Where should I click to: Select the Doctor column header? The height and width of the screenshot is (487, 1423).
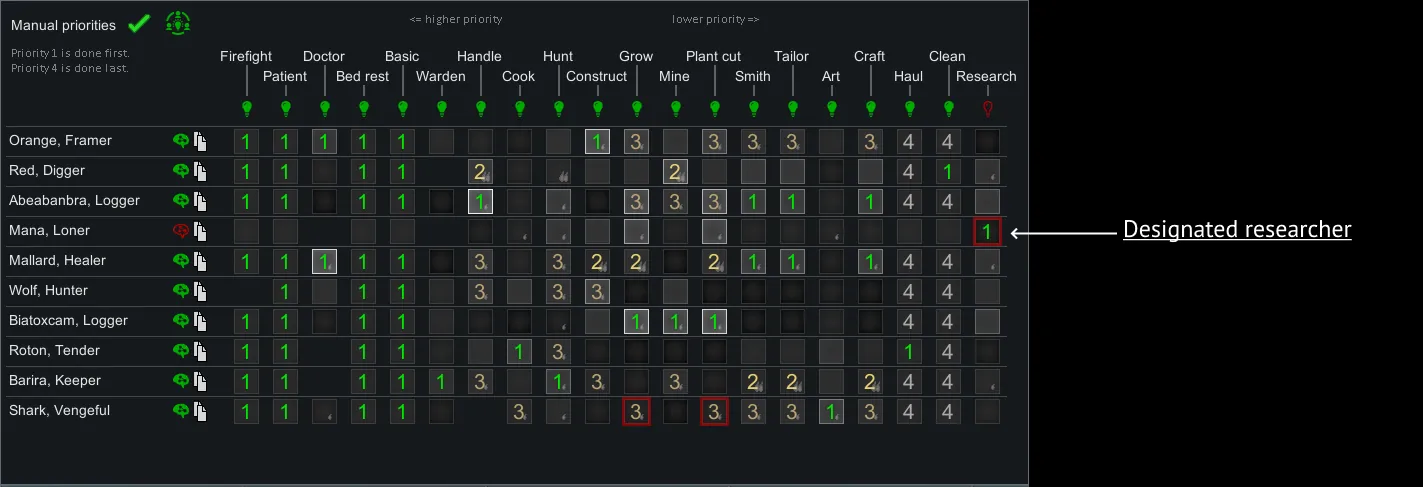click(324, 56)
